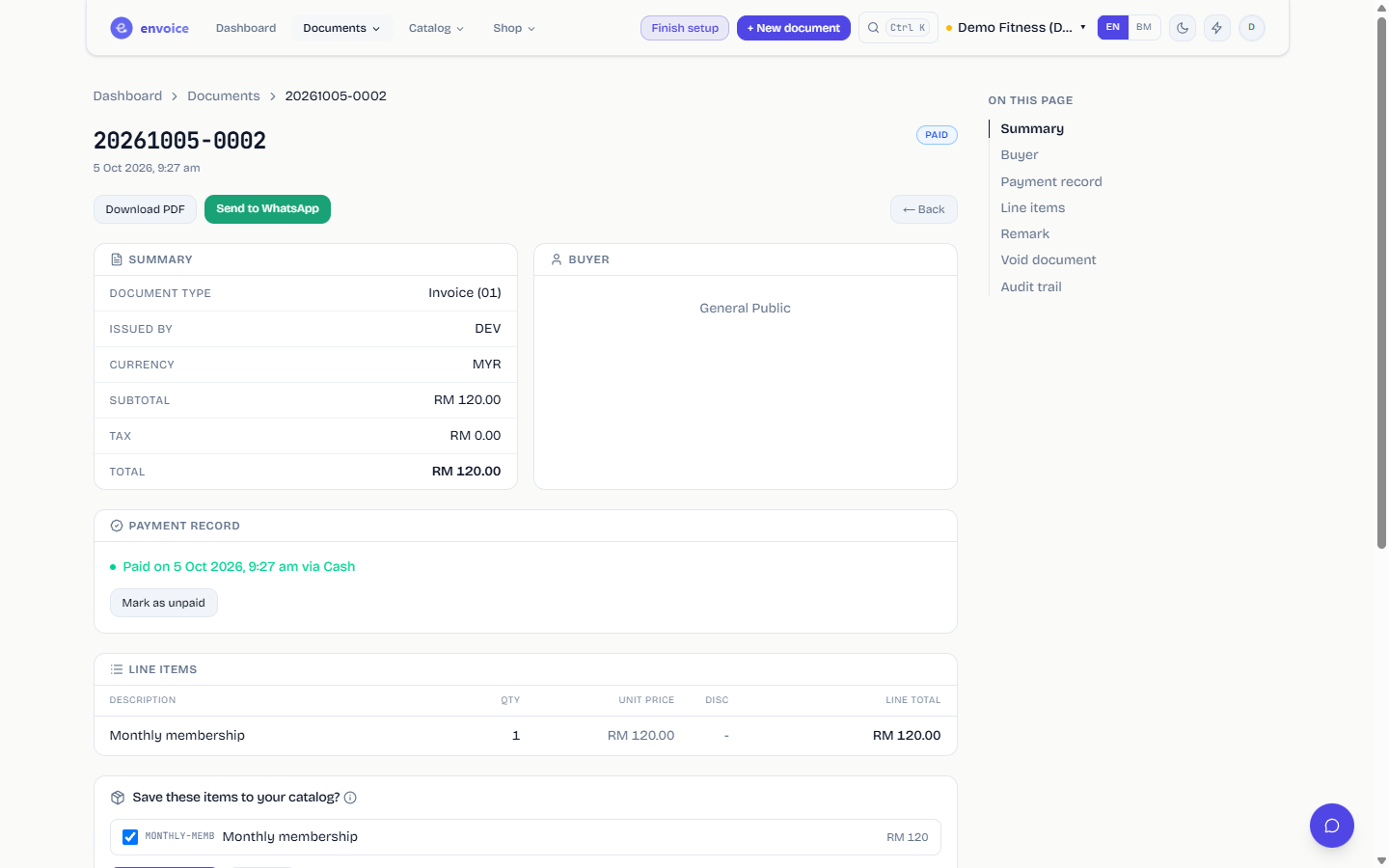Viewport: 1389px width, 868px height.
Task: Click the DEV issued by value
Action: tap(488, 328)
